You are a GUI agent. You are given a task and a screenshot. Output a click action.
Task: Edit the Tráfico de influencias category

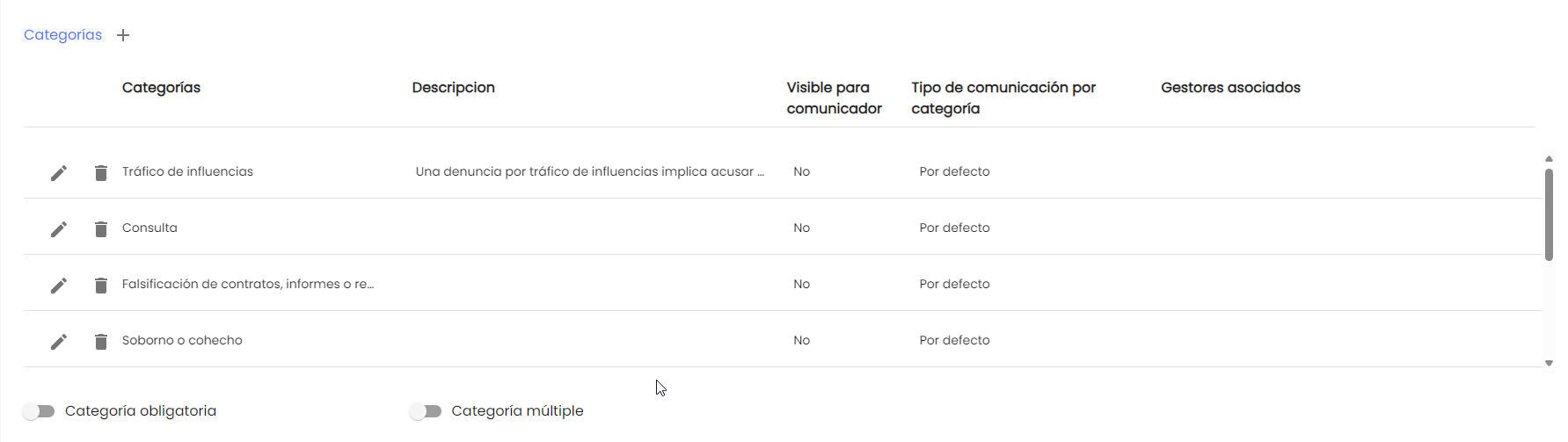pyautogui.click(x=59, y=173)
